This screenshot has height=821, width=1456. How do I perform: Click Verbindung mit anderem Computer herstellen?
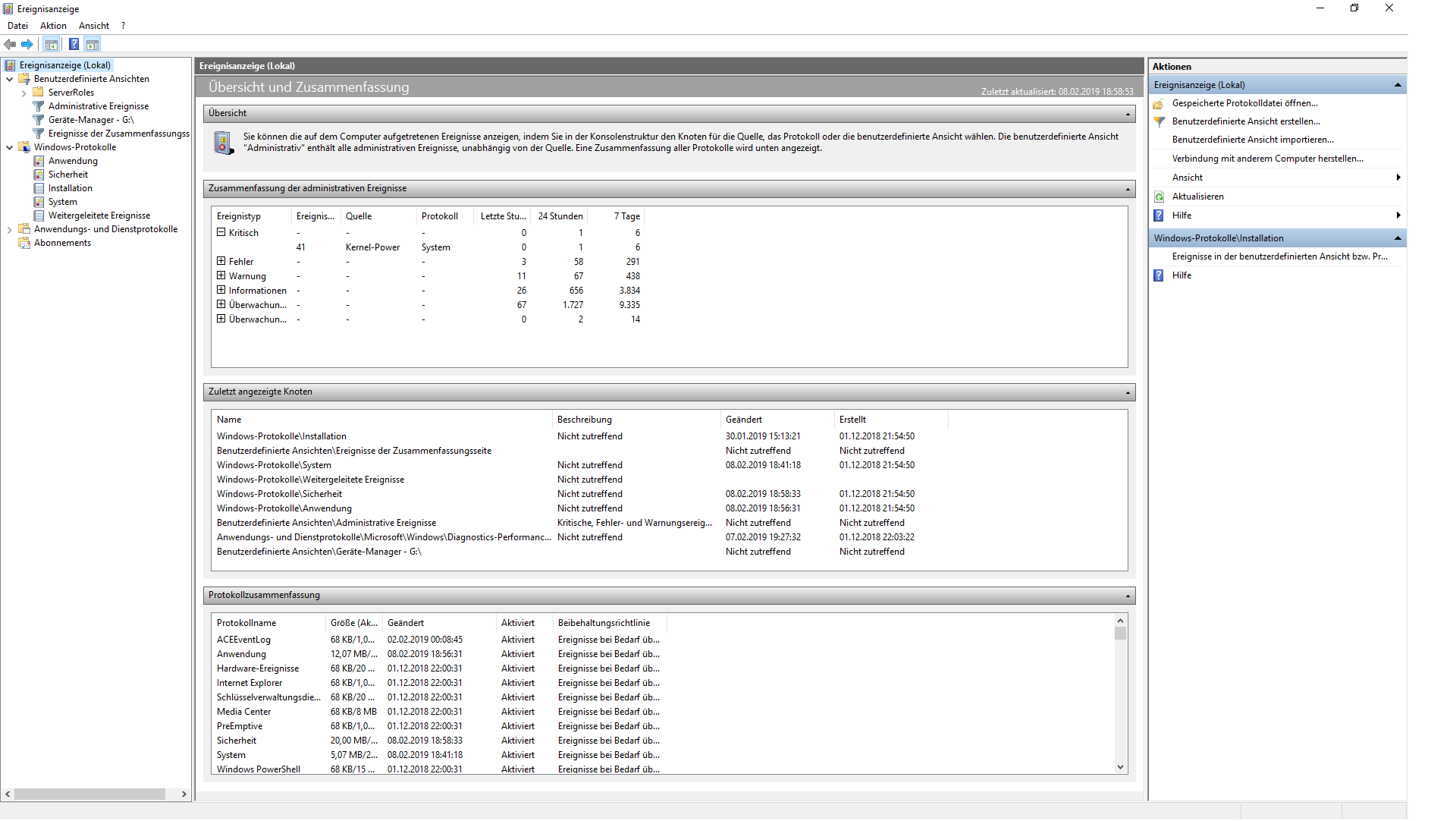pos(1267,159)
